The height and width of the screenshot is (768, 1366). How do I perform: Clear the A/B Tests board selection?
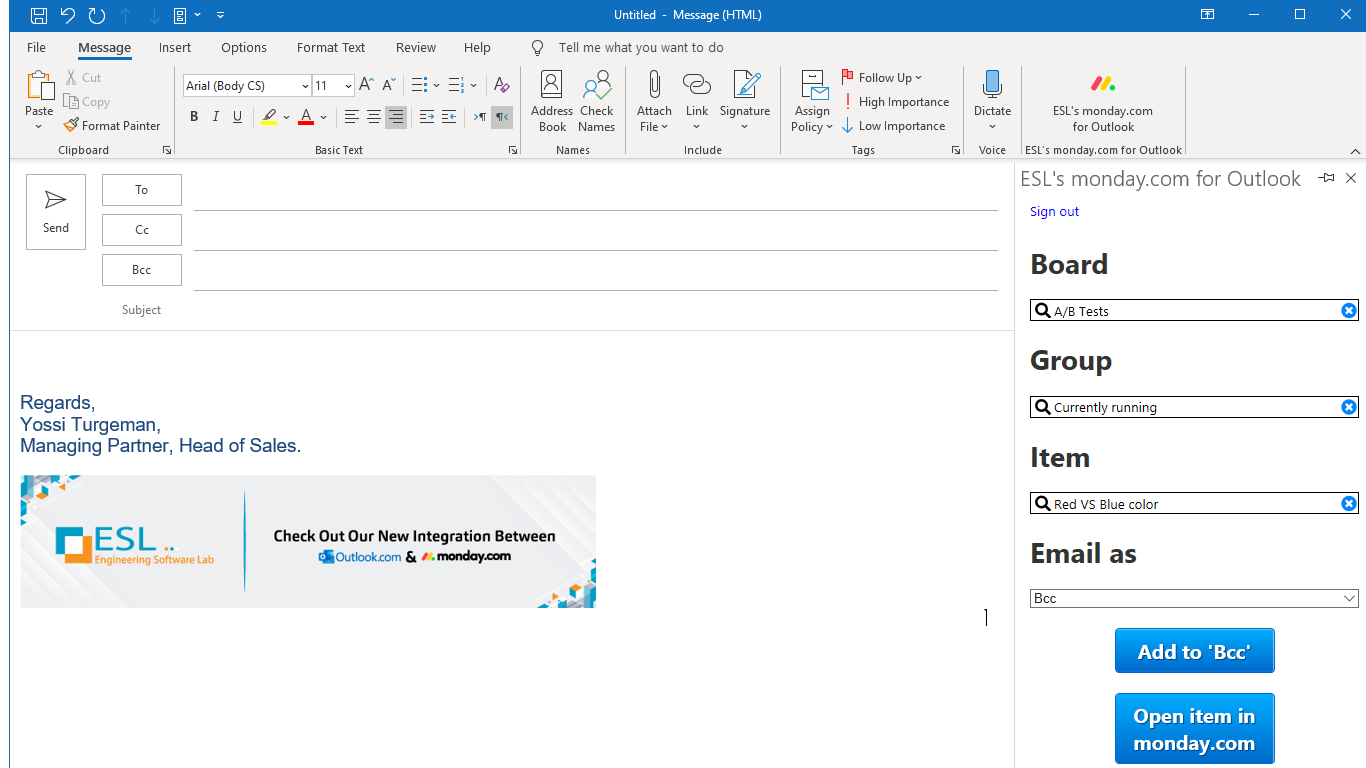tap(1348, 311)
